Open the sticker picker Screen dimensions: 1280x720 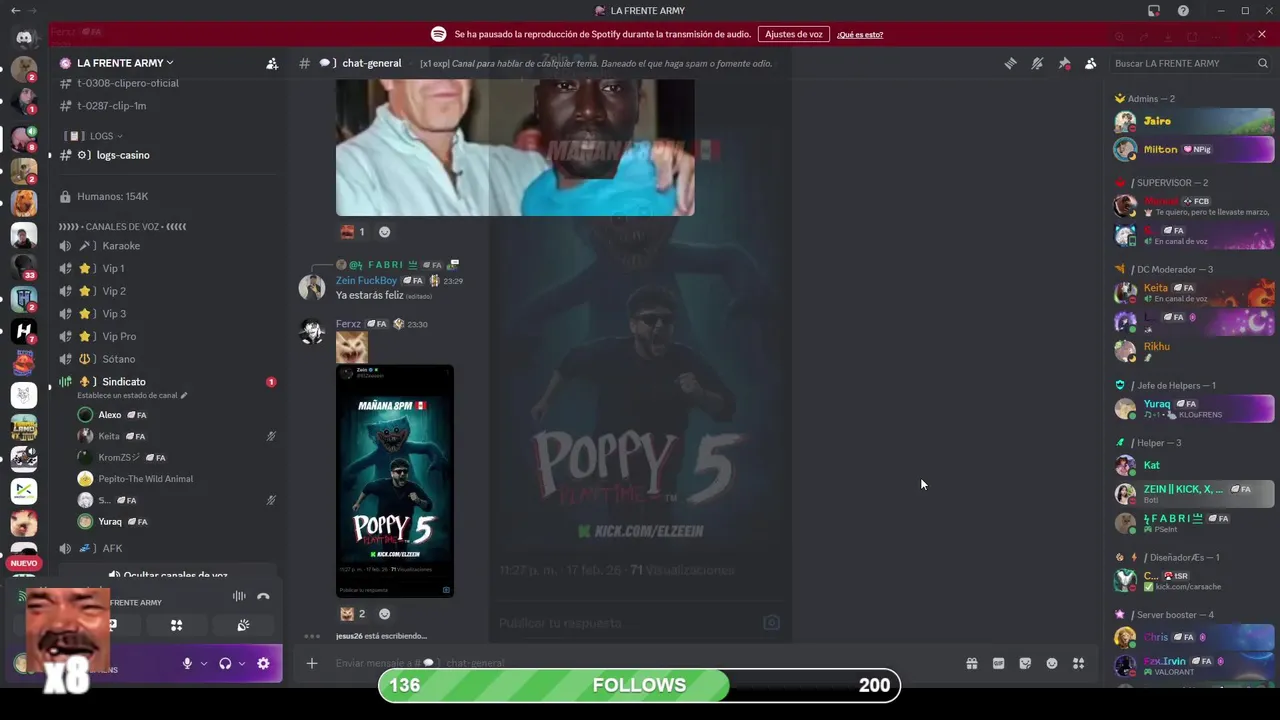1025,663
